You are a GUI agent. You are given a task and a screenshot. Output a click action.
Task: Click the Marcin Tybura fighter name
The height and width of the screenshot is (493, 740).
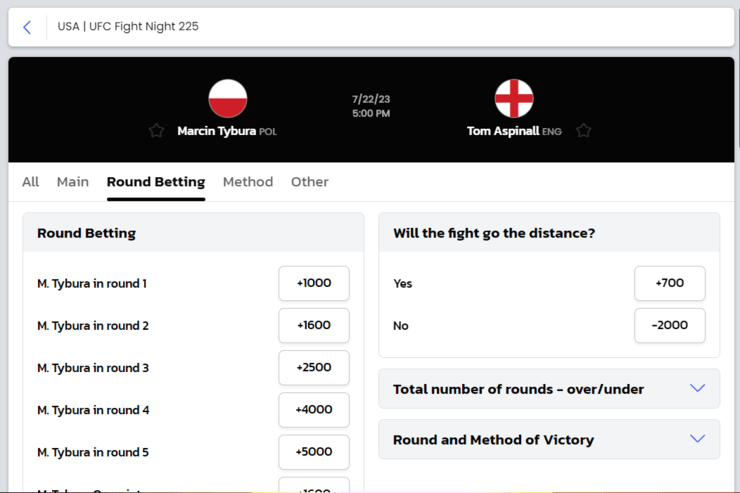click(x=217, y=131)
